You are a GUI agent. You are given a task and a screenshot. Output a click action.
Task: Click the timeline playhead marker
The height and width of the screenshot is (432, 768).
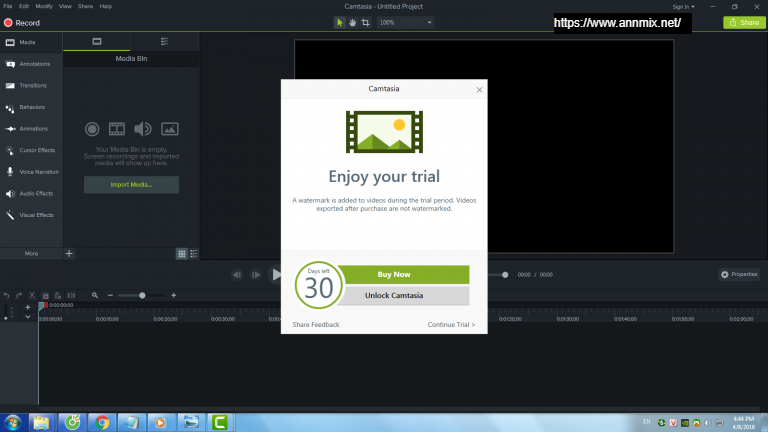[x=43, y=306]
